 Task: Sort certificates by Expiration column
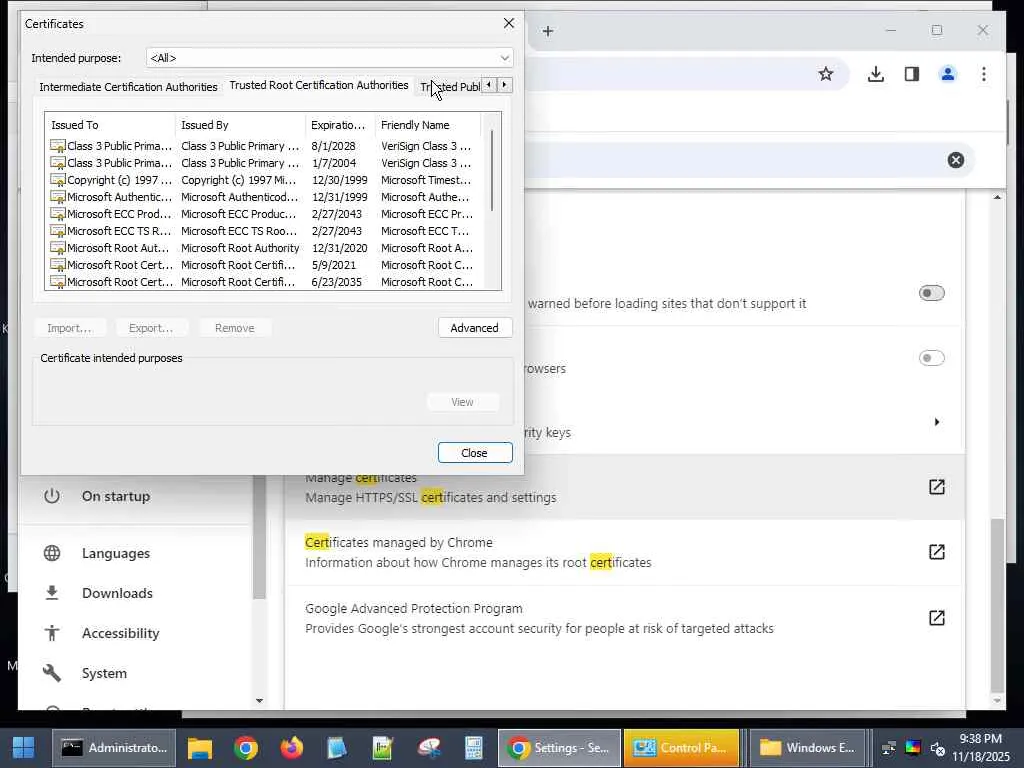340,125
